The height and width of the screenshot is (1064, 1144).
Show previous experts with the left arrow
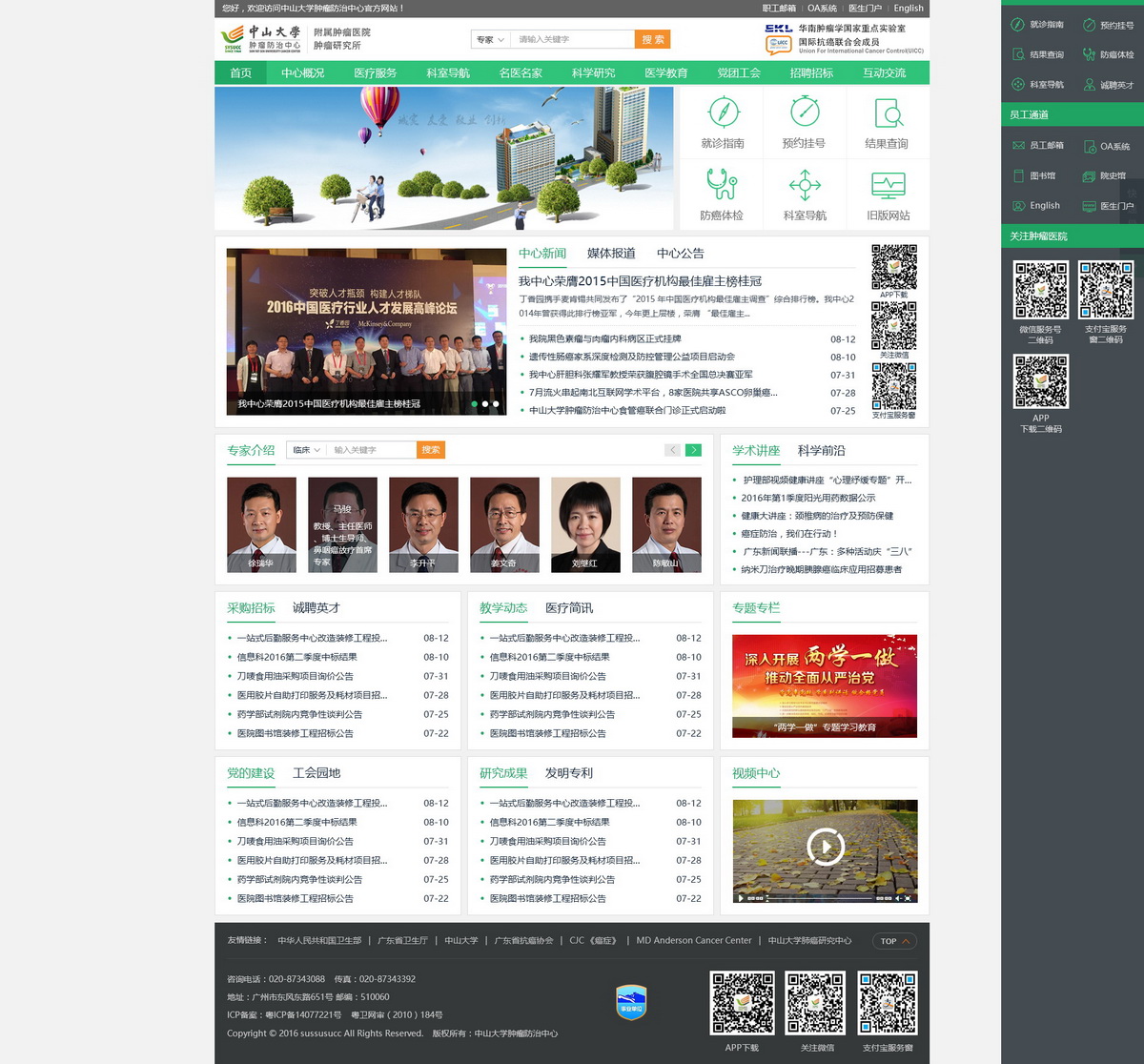(672, 450)
